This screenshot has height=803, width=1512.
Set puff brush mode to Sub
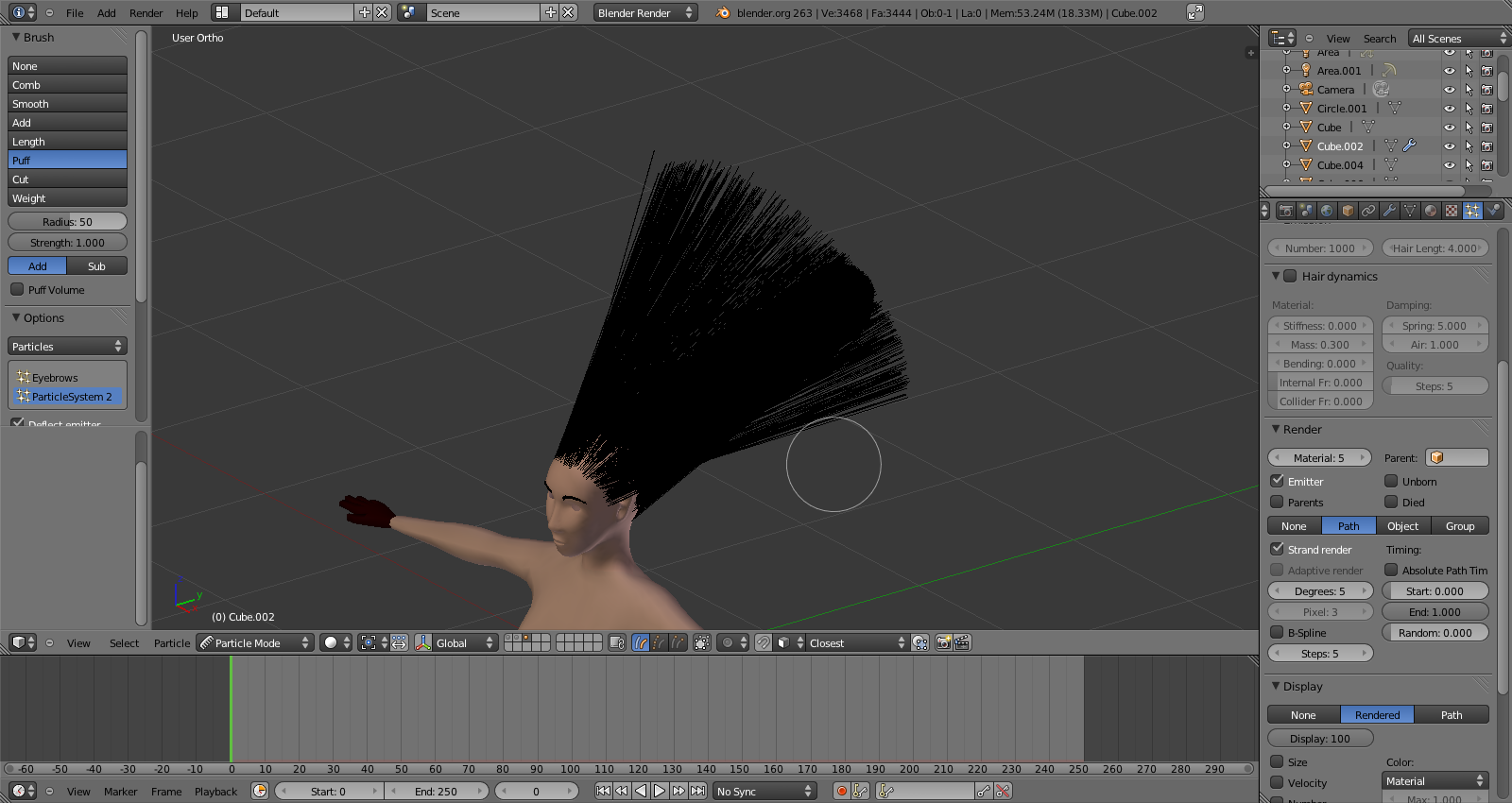pos(96,265)
